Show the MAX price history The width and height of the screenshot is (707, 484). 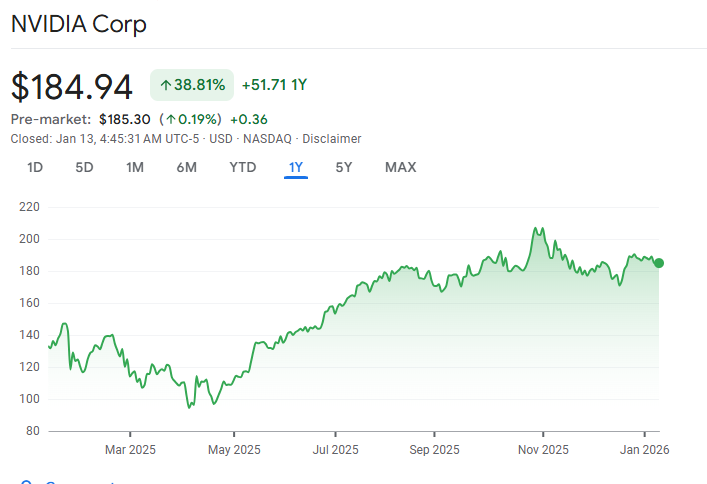coord(400,167)
